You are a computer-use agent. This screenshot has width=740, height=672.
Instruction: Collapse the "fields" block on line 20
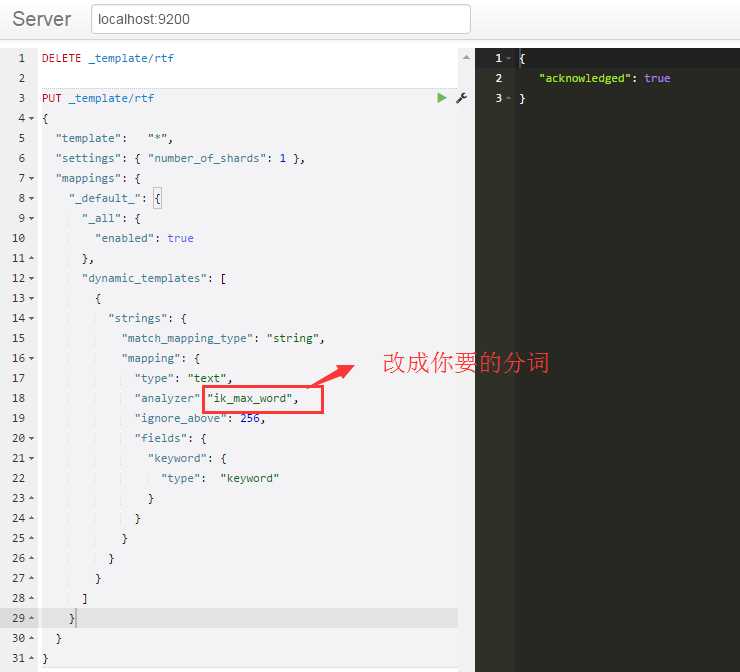click(x=32, y=438)
